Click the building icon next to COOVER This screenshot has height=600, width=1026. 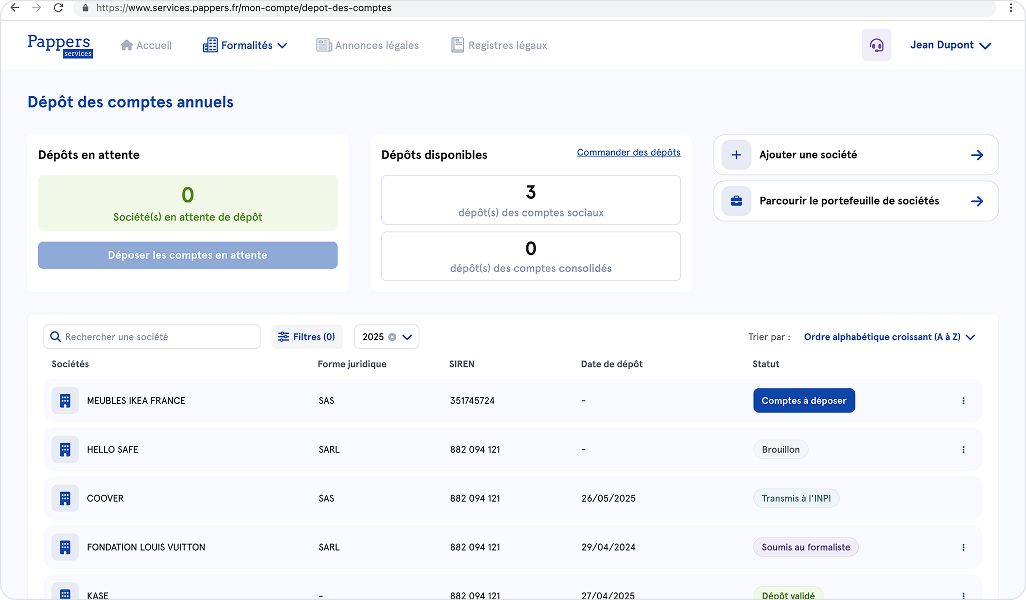point(64,498)
